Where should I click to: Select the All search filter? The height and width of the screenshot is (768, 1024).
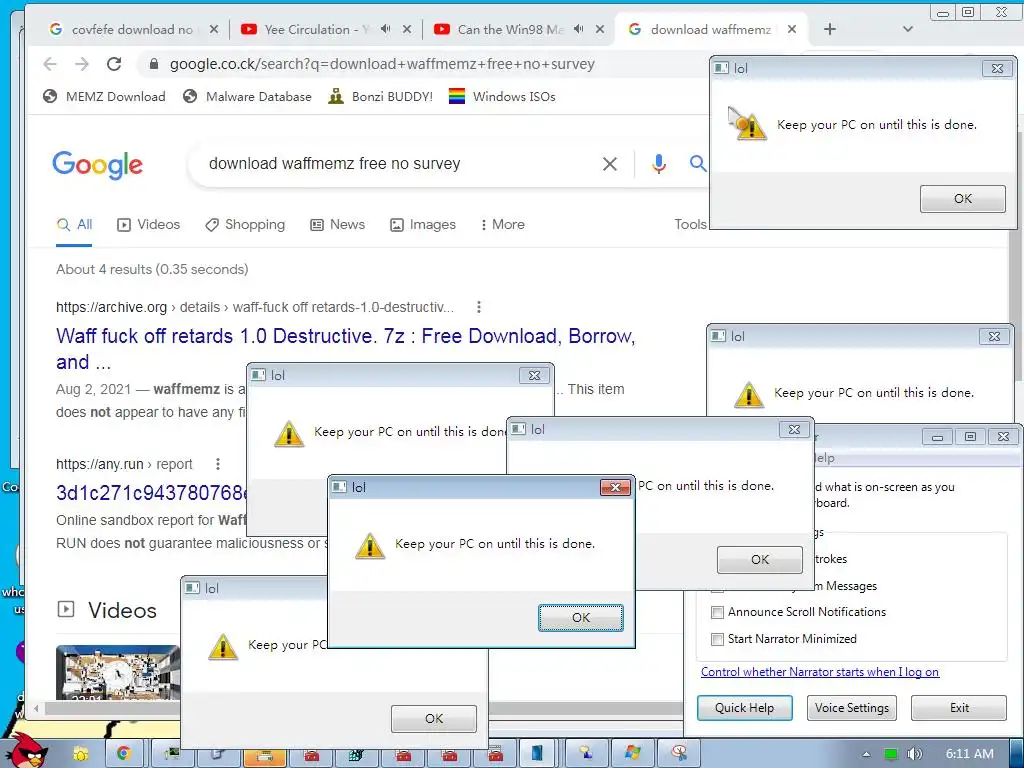tap(74, 225)
